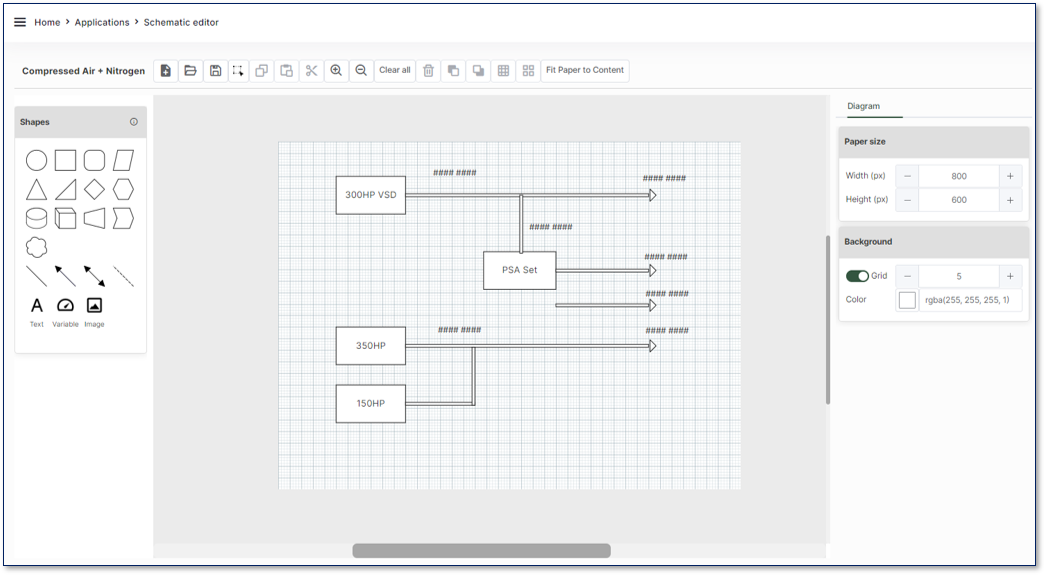The image size is (1045, 575).
Task: Select the double-arrow connector
Action: 94,276
